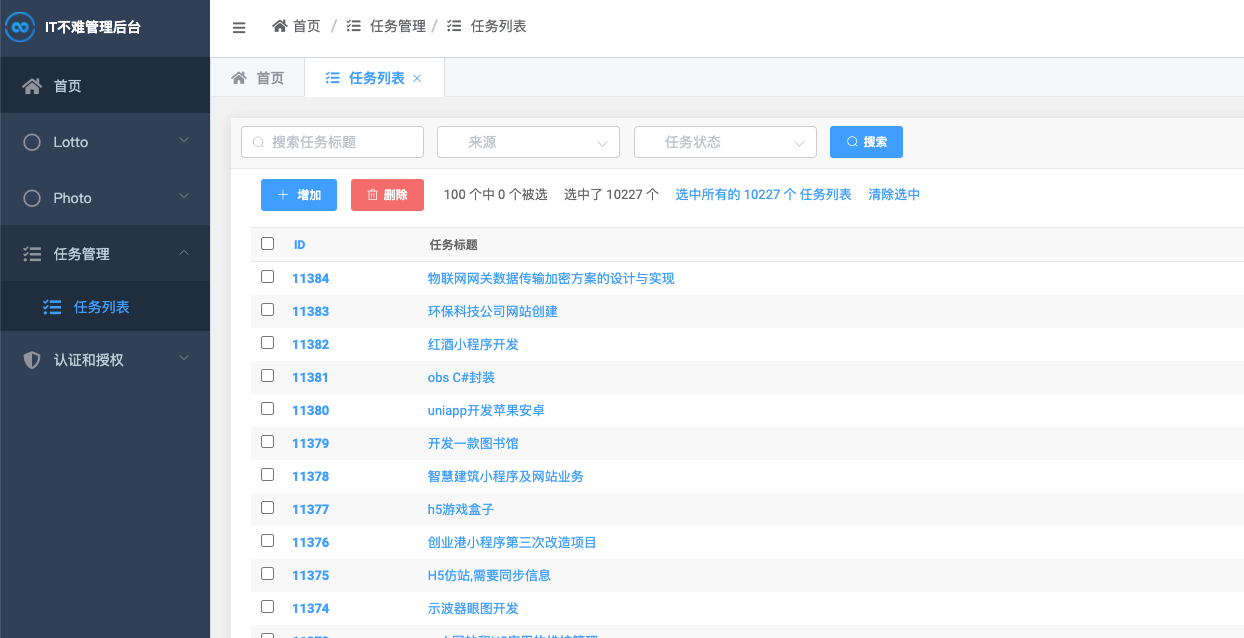Screen dimensions: 1244x638
Task: Click the list icon before breadcrumb 任务列表
Action: tap(454, 26)
